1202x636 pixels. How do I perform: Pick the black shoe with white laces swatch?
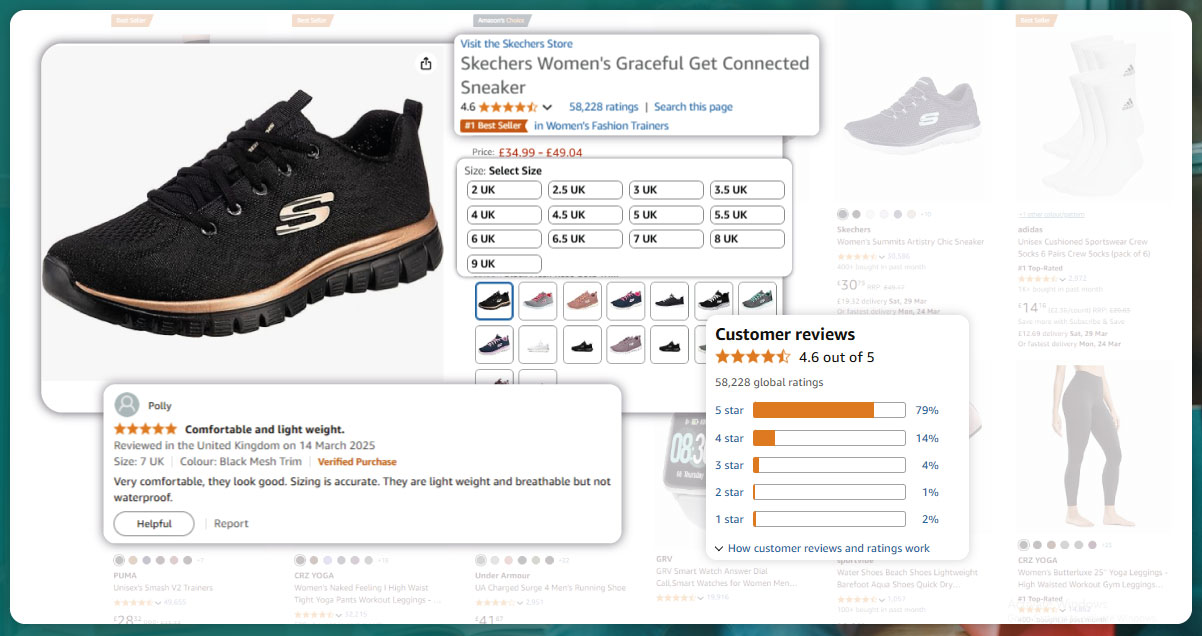point(714,301)
